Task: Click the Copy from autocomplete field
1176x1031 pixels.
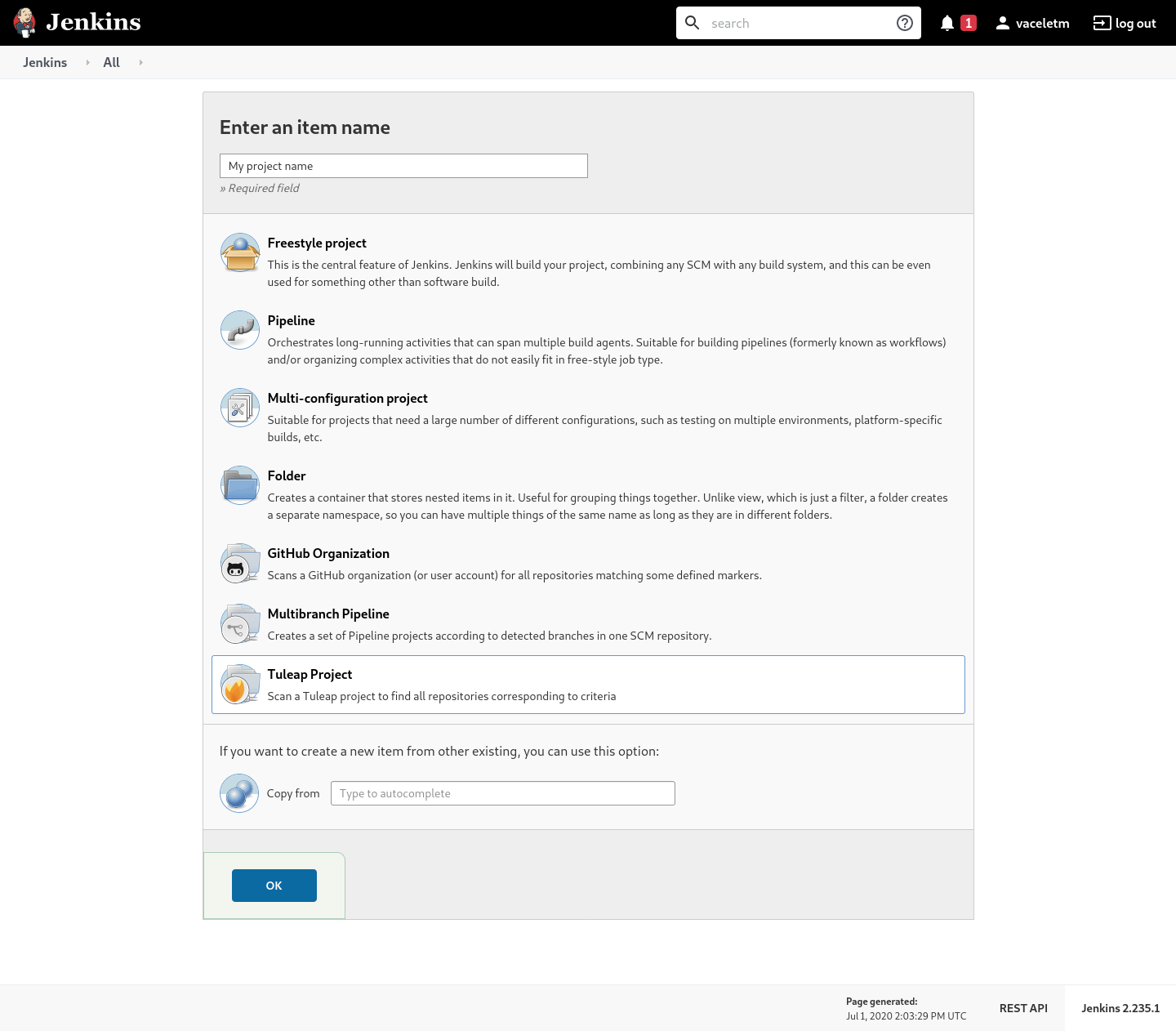Action: pos(503,793)
